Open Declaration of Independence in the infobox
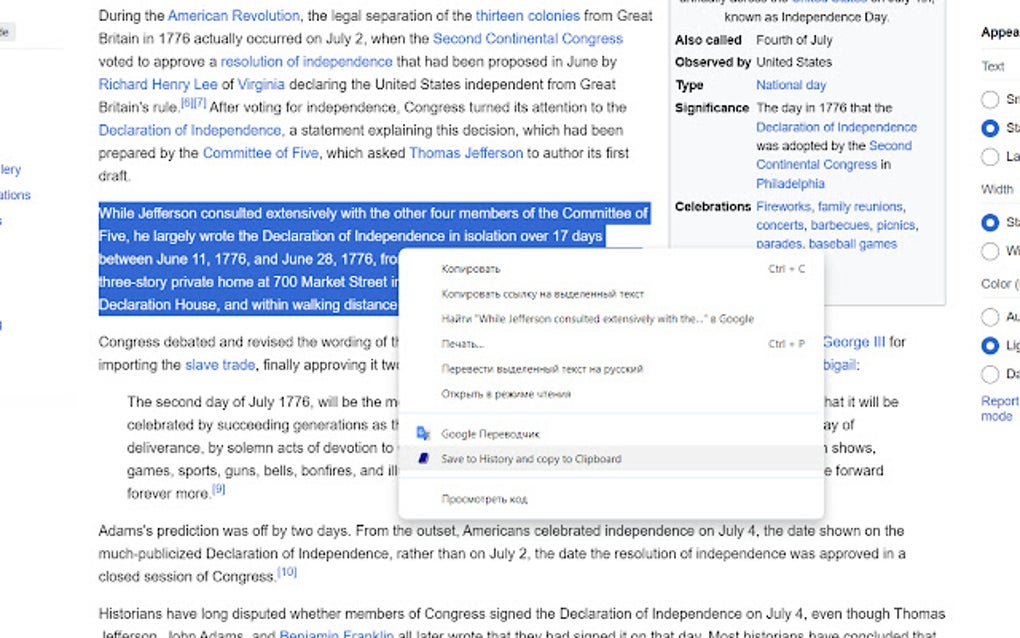Screen dimensions: 1020x638 click(x=836, y=127)
